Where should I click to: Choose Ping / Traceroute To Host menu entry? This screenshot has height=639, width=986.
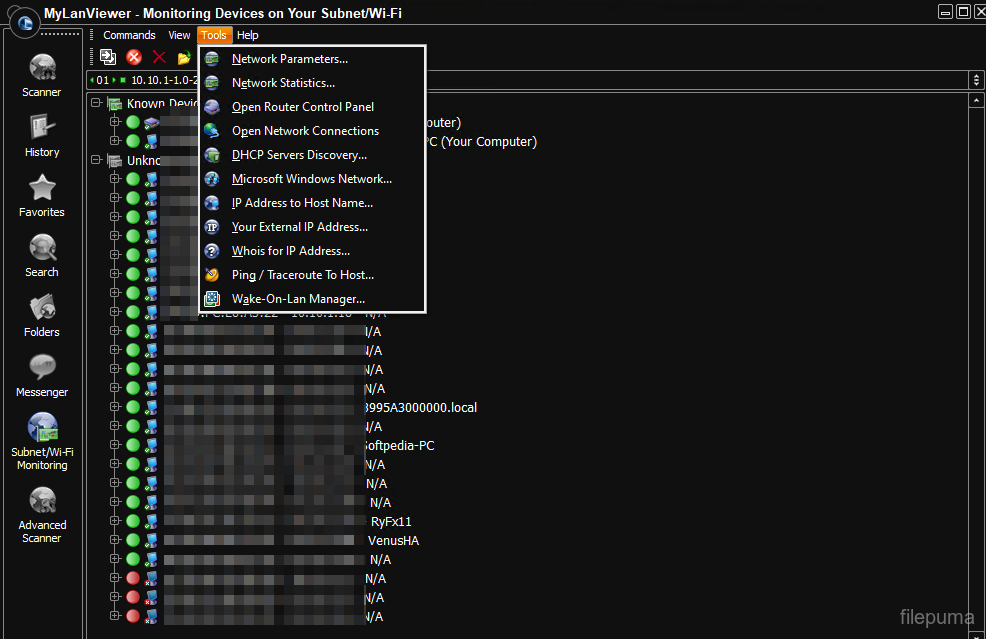[x=302, y=275]
